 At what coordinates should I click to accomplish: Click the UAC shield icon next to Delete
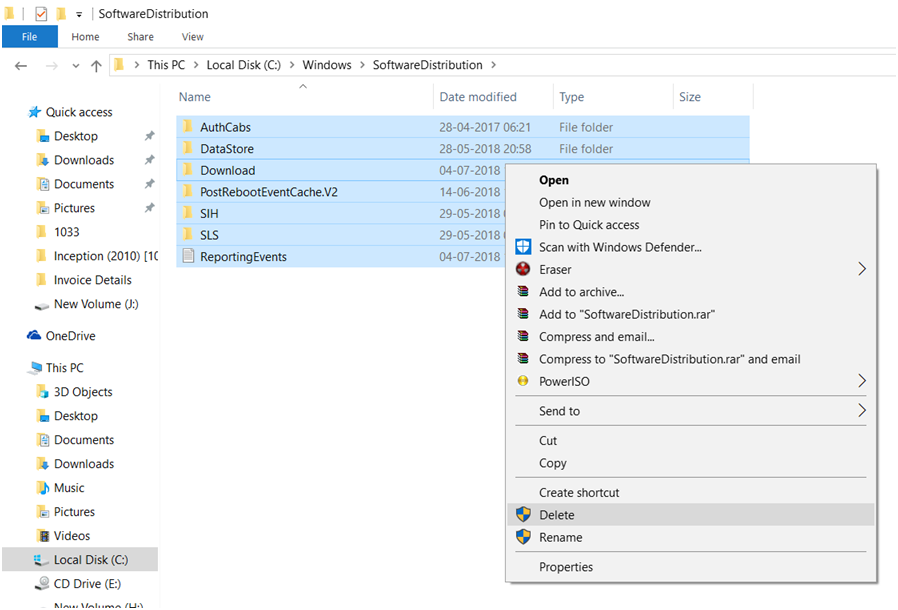point(523,514)
